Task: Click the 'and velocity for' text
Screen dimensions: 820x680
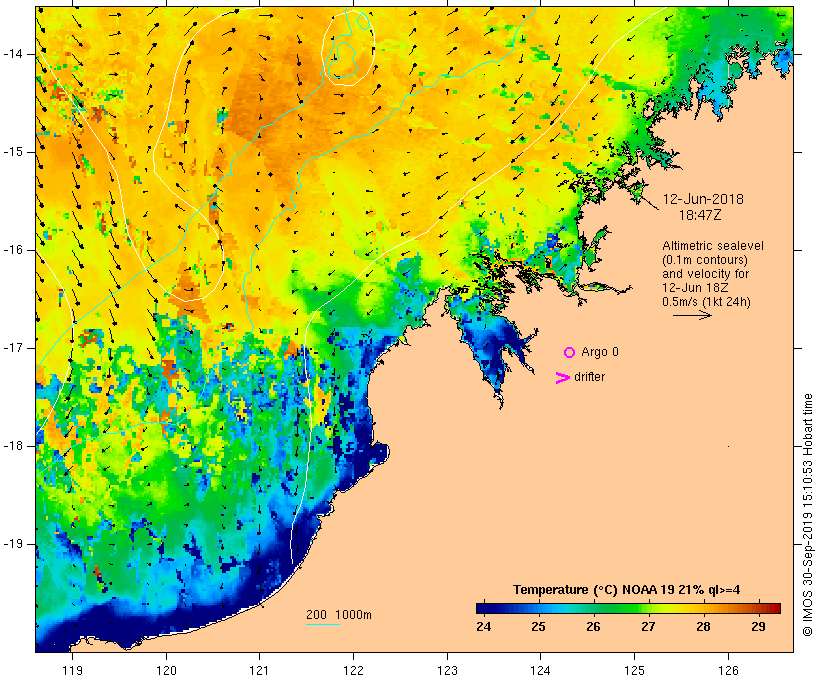Action: (x=705, y=274)
